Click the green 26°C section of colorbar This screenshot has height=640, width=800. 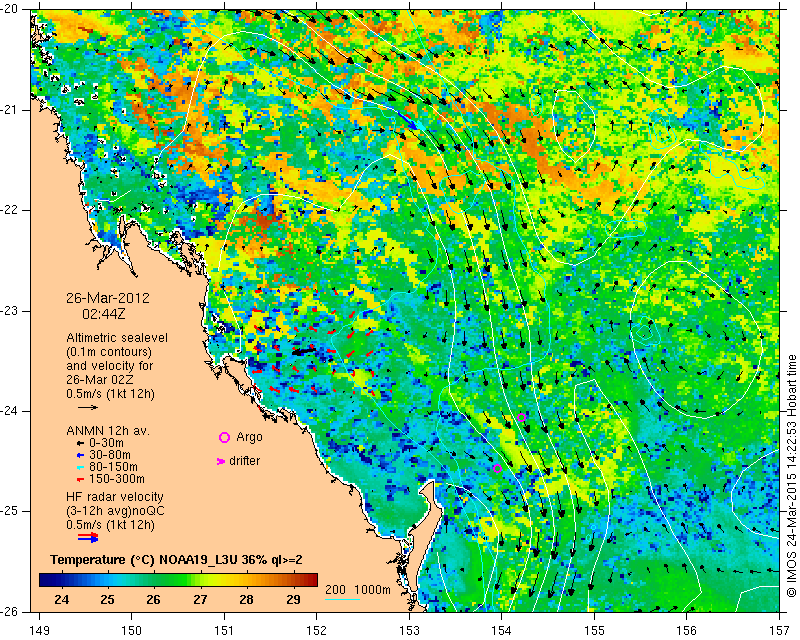154,580
